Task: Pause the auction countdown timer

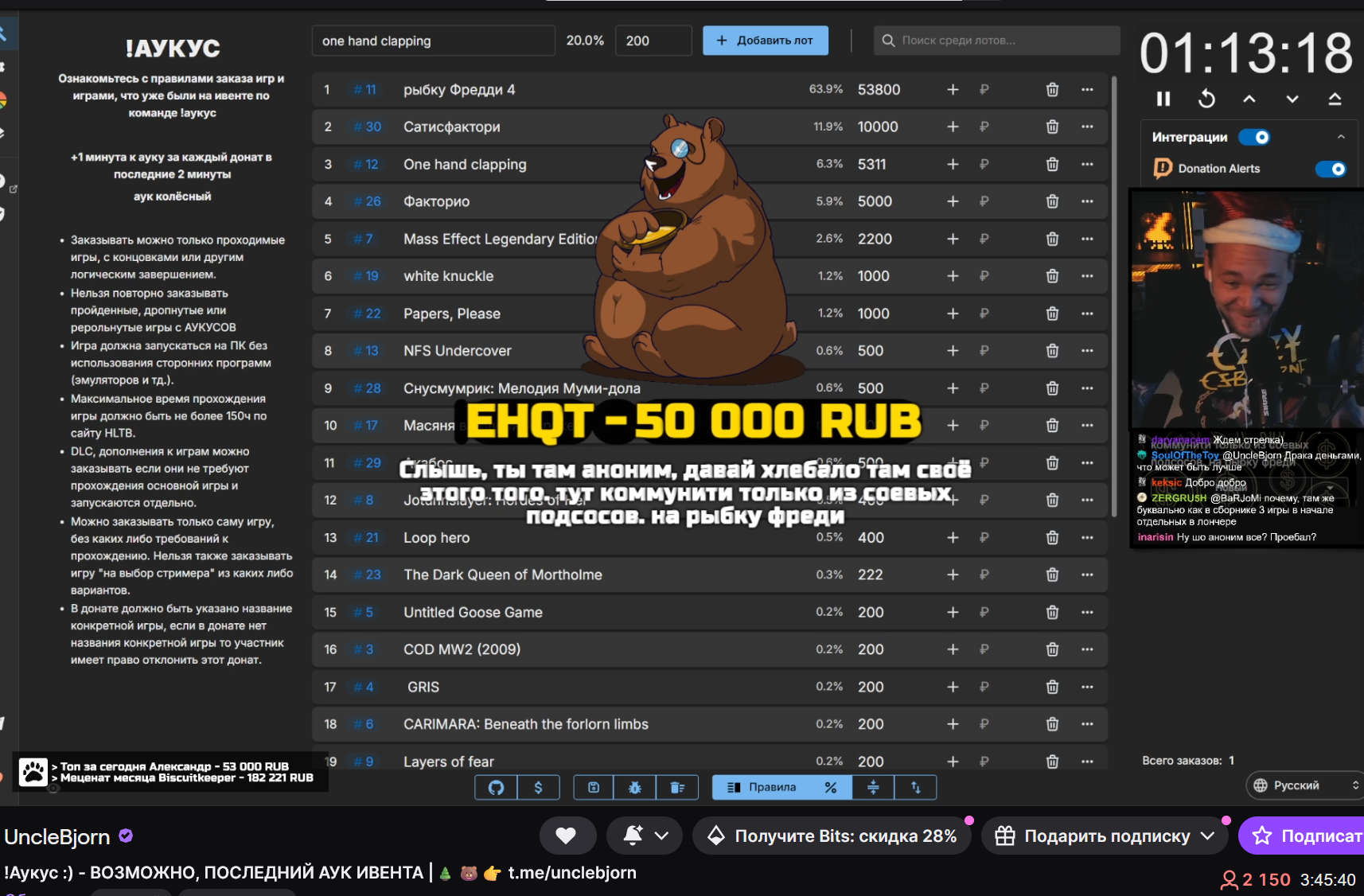Action: tap(1163, 99)
